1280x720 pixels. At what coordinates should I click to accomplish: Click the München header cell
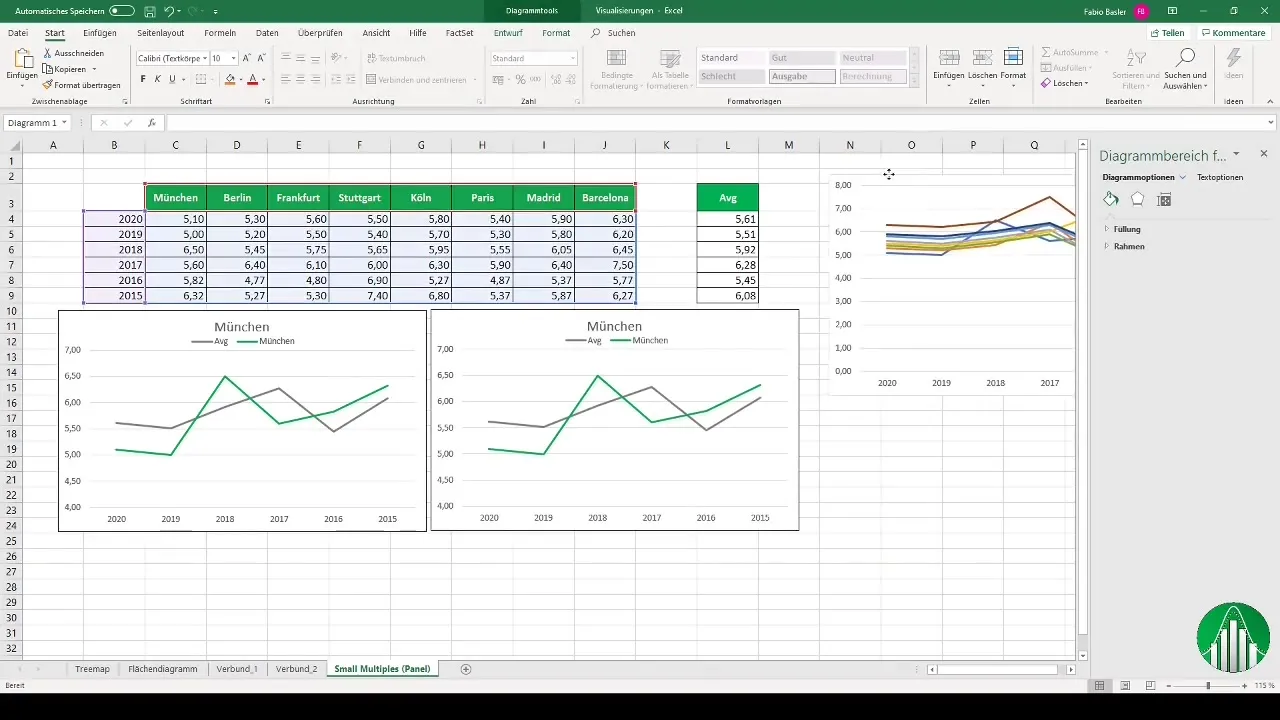coord(176,197)
